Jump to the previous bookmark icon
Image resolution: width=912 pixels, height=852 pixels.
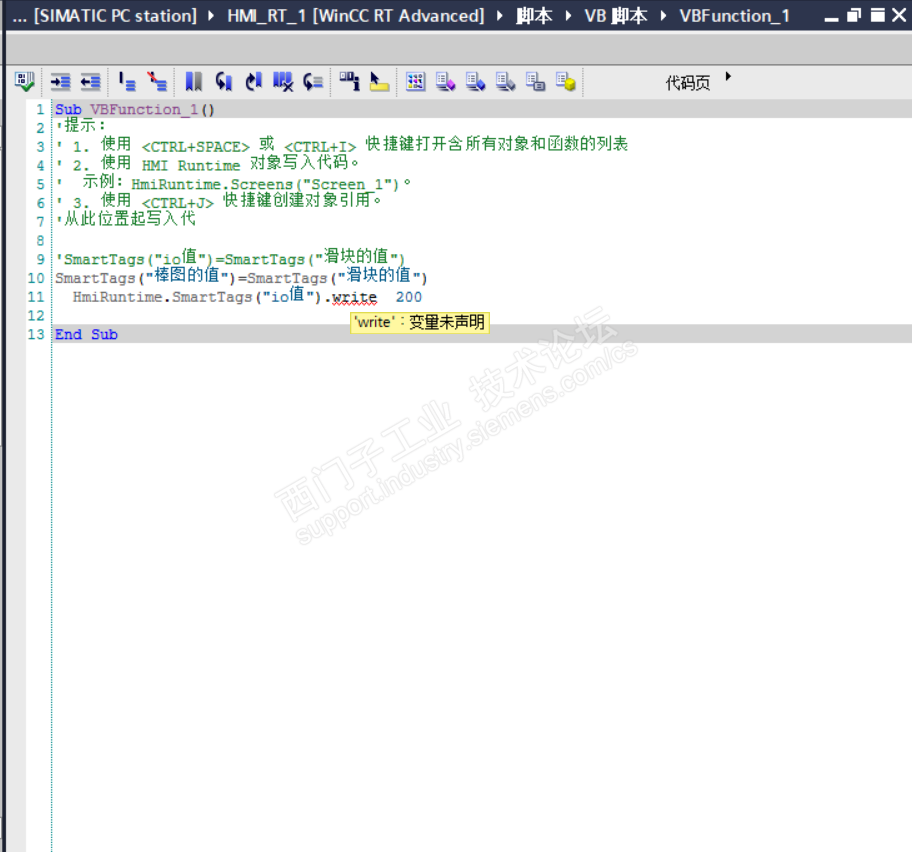[x=224, y=81]
